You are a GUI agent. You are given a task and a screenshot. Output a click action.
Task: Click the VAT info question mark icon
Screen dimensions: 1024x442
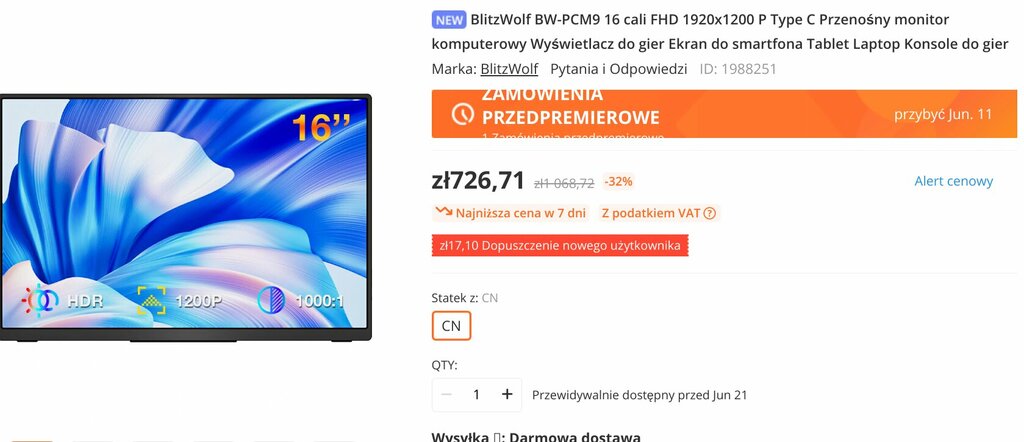(710, 213)
